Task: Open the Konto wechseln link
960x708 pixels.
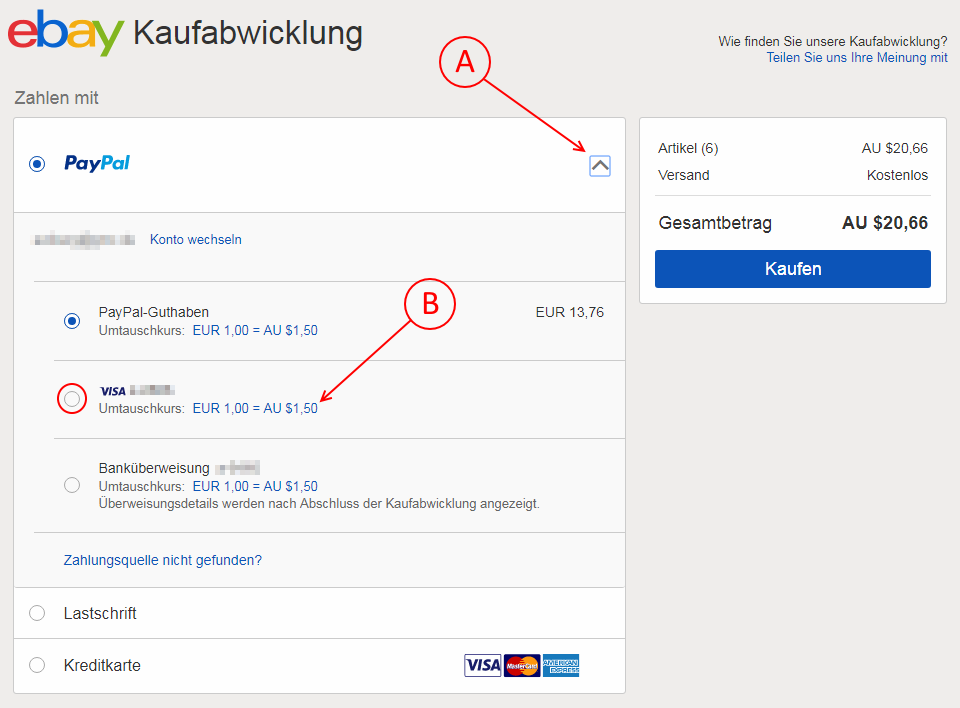Action: click(196, 240)
